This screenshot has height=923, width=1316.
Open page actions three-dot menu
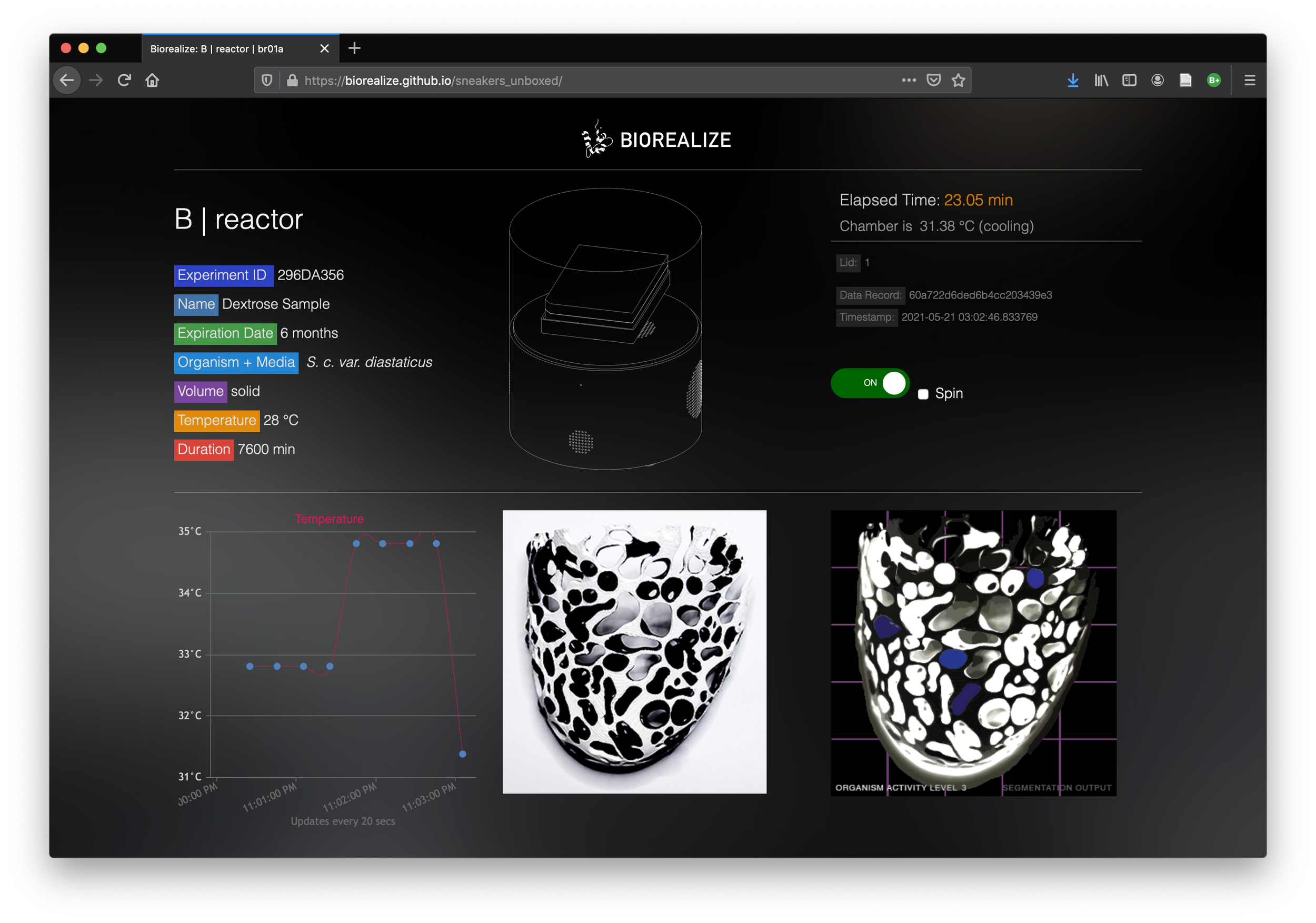[x=909, y=80]
